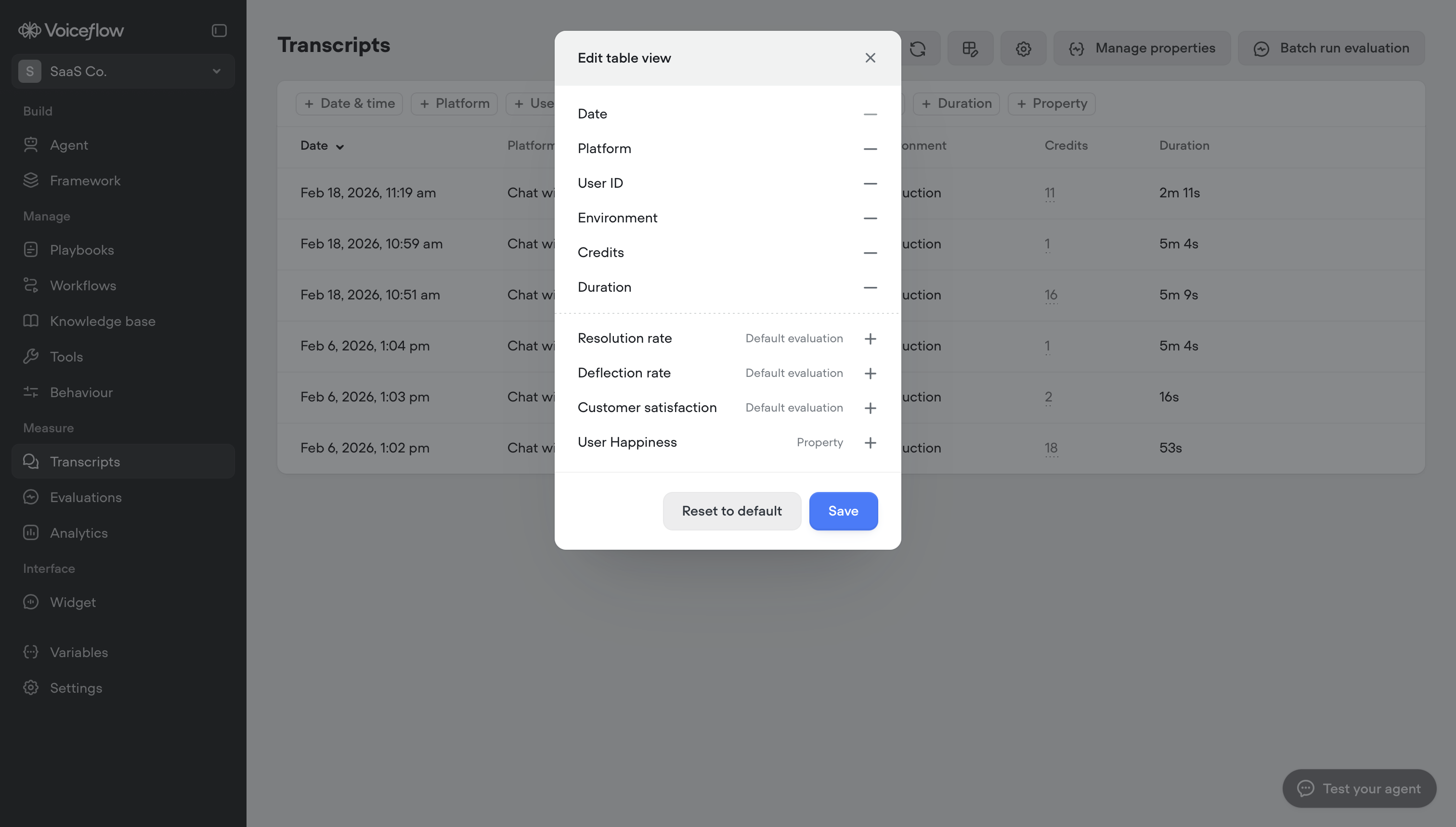Add Resolution rate column with plus
The image size is (1456, 827).
[x=870, y=338]
